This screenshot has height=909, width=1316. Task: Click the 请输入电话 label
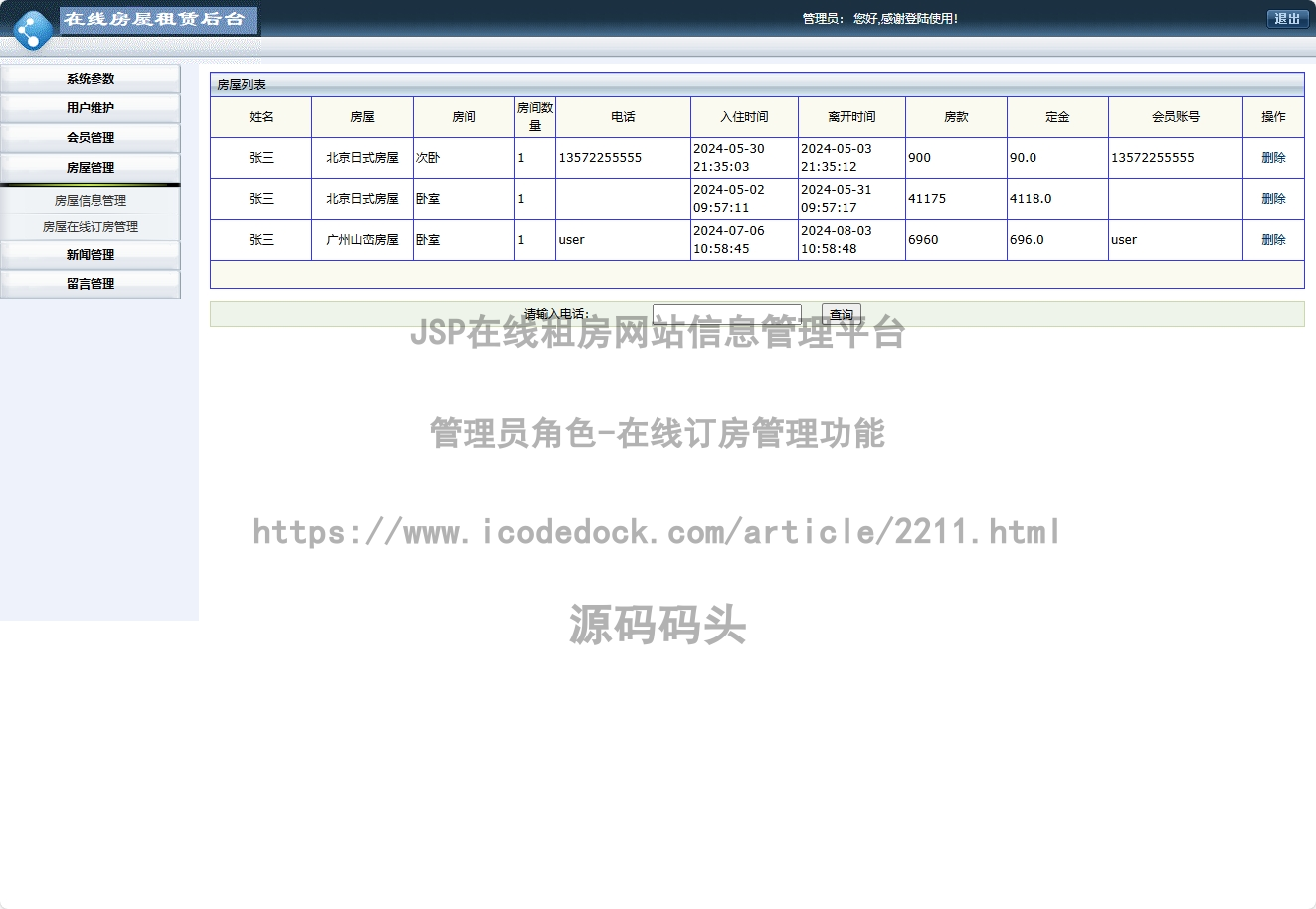tap(557, 314)
